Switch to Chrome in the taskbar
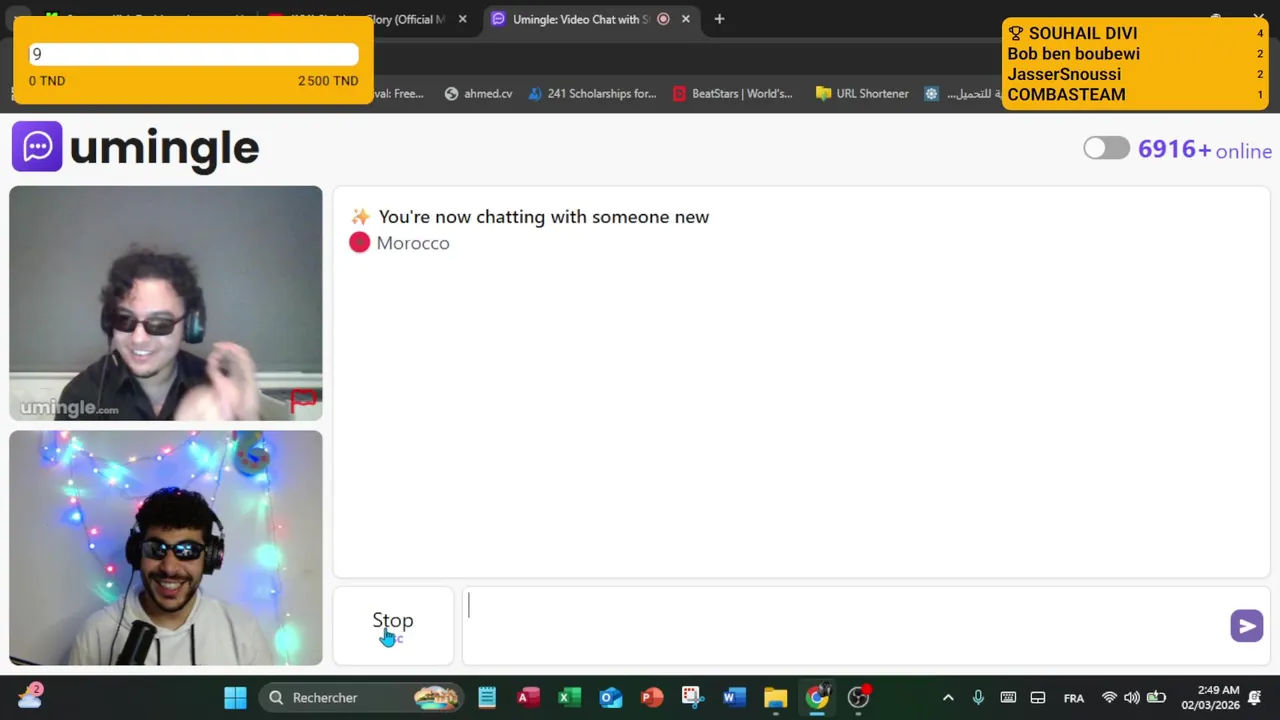The width and height of the screenshot is (1280, 720). tap(817, 697)
